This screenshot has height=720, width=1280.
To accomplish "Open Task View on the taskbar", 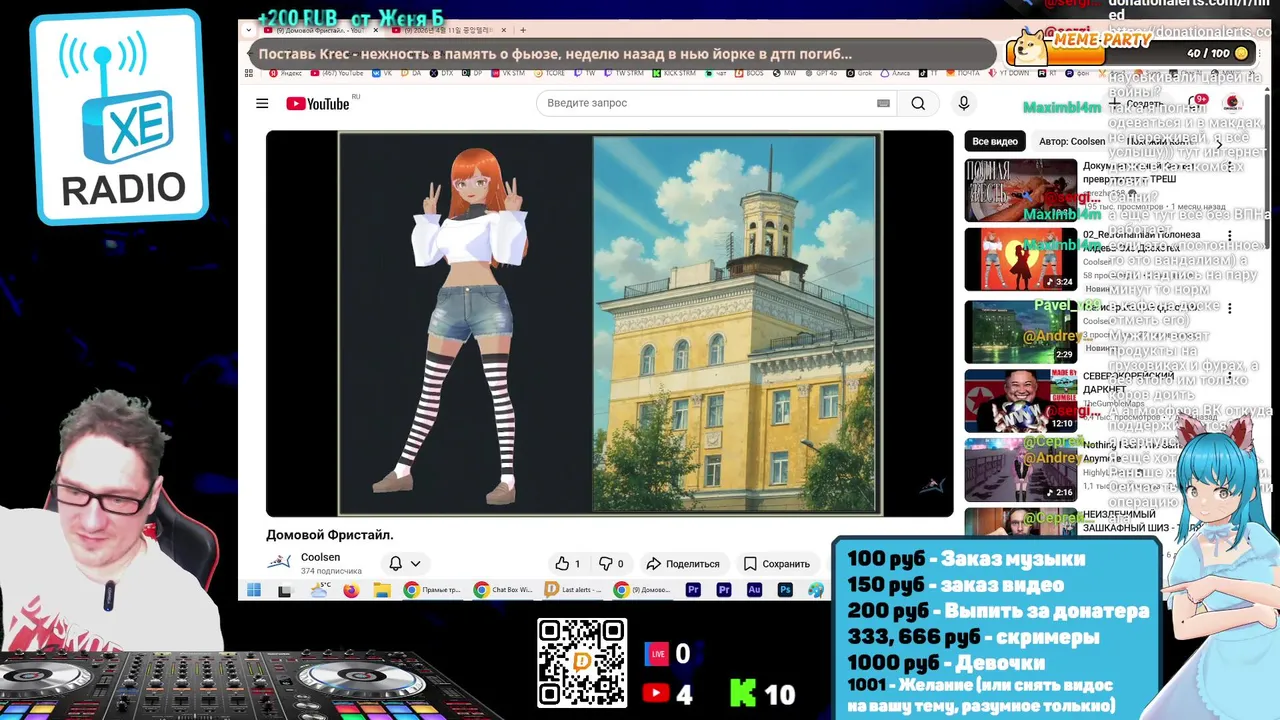I will [x=285, y=591].
